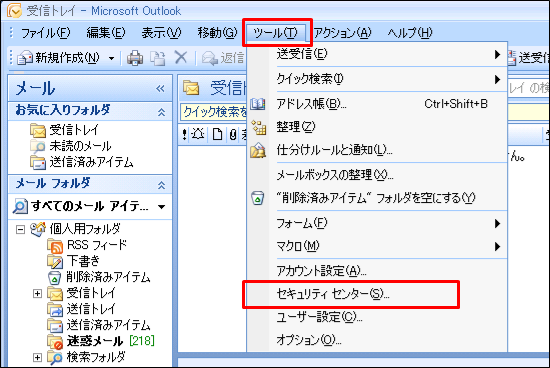
Task: Open フォーム(F) submenu
Action: (377, 223)
